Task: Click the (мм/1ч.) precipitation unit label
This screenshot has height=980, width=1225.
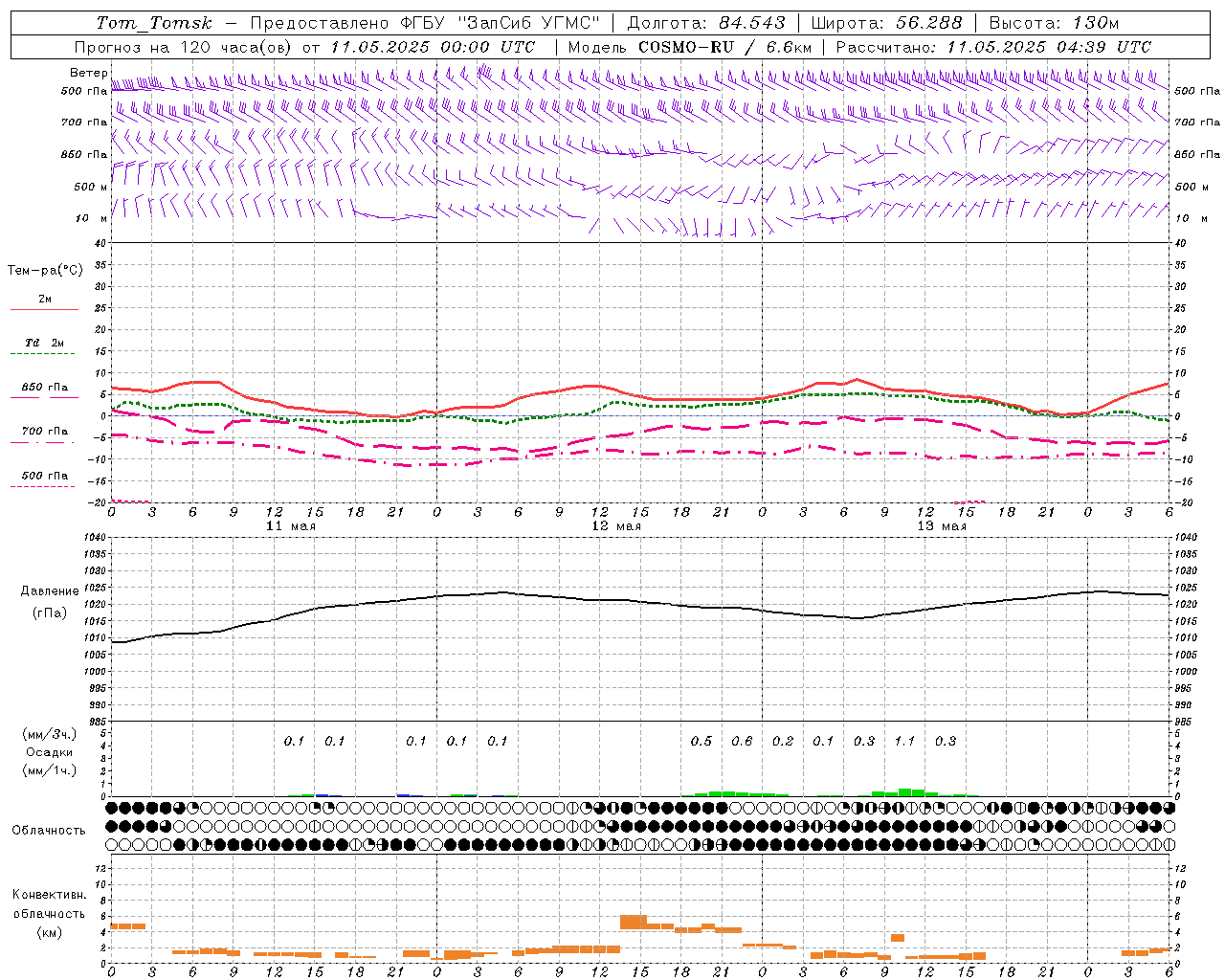Action: point(49,771)
